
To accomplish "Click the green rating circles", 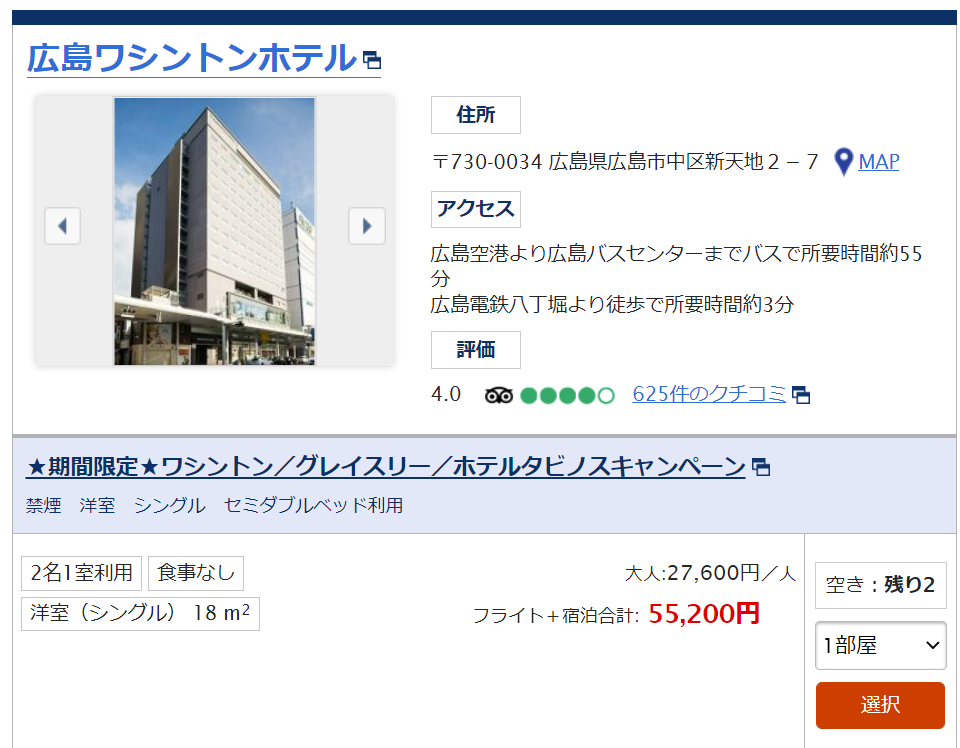I will point(567,395).
